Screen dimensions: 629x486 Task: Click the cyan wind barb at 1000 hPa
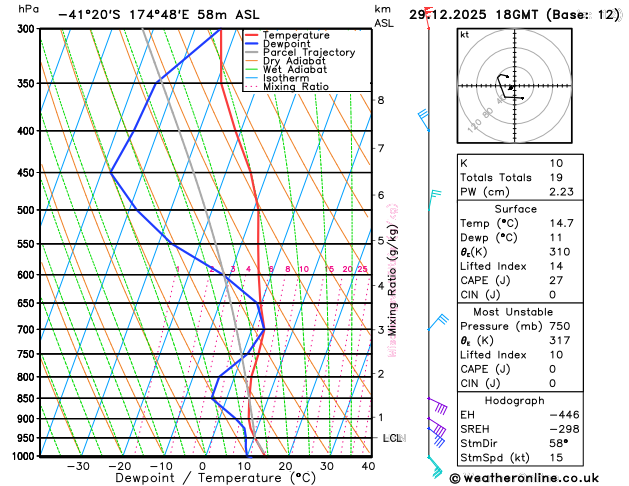(435, 467)
